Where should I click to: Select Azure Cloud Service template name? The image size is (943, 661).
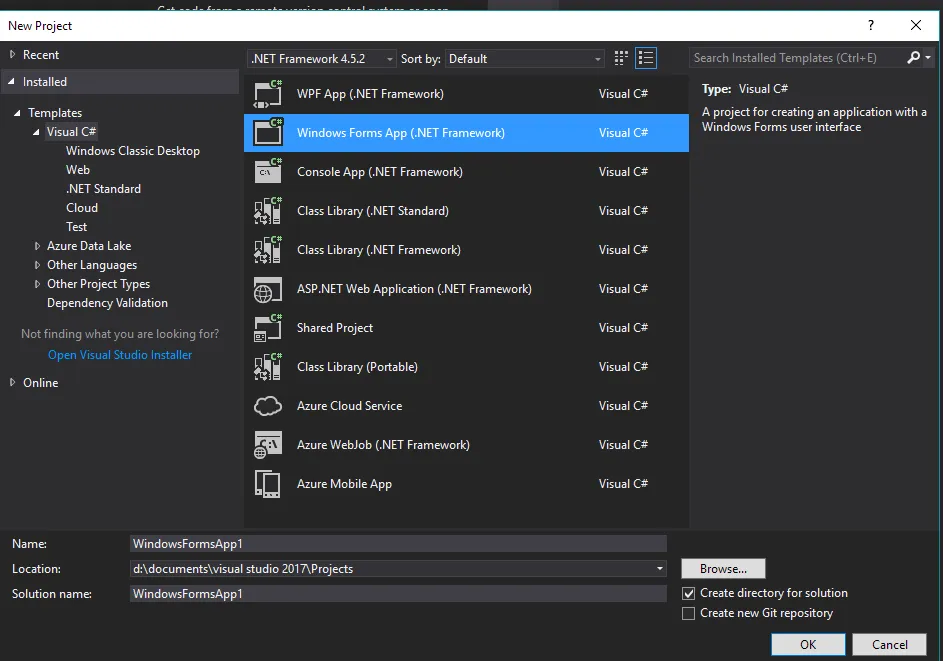pos(349,406)
